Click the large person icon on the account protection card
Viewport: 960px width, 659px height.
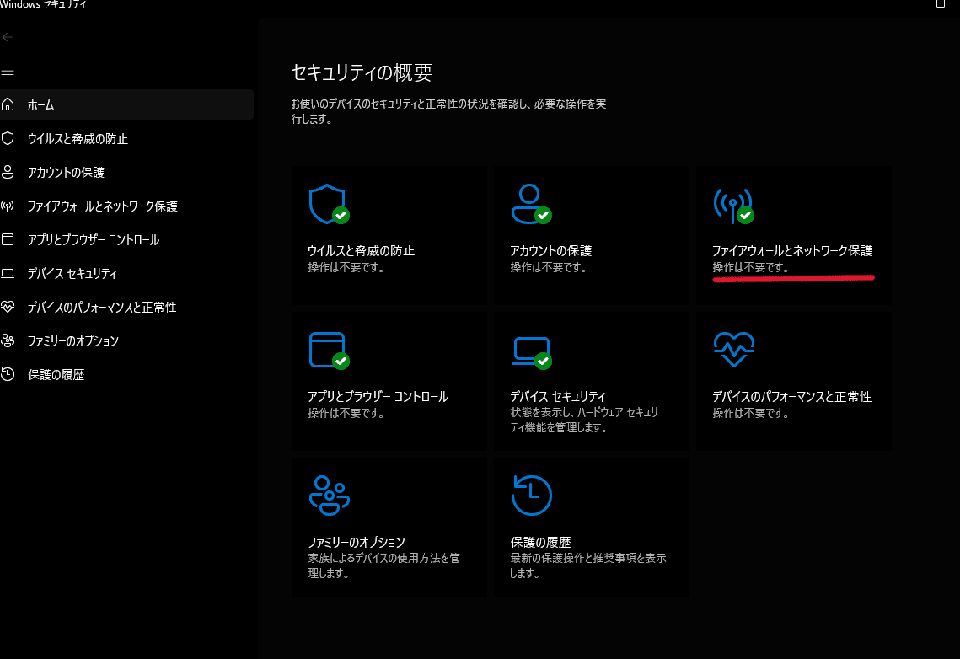click(531, 204)
